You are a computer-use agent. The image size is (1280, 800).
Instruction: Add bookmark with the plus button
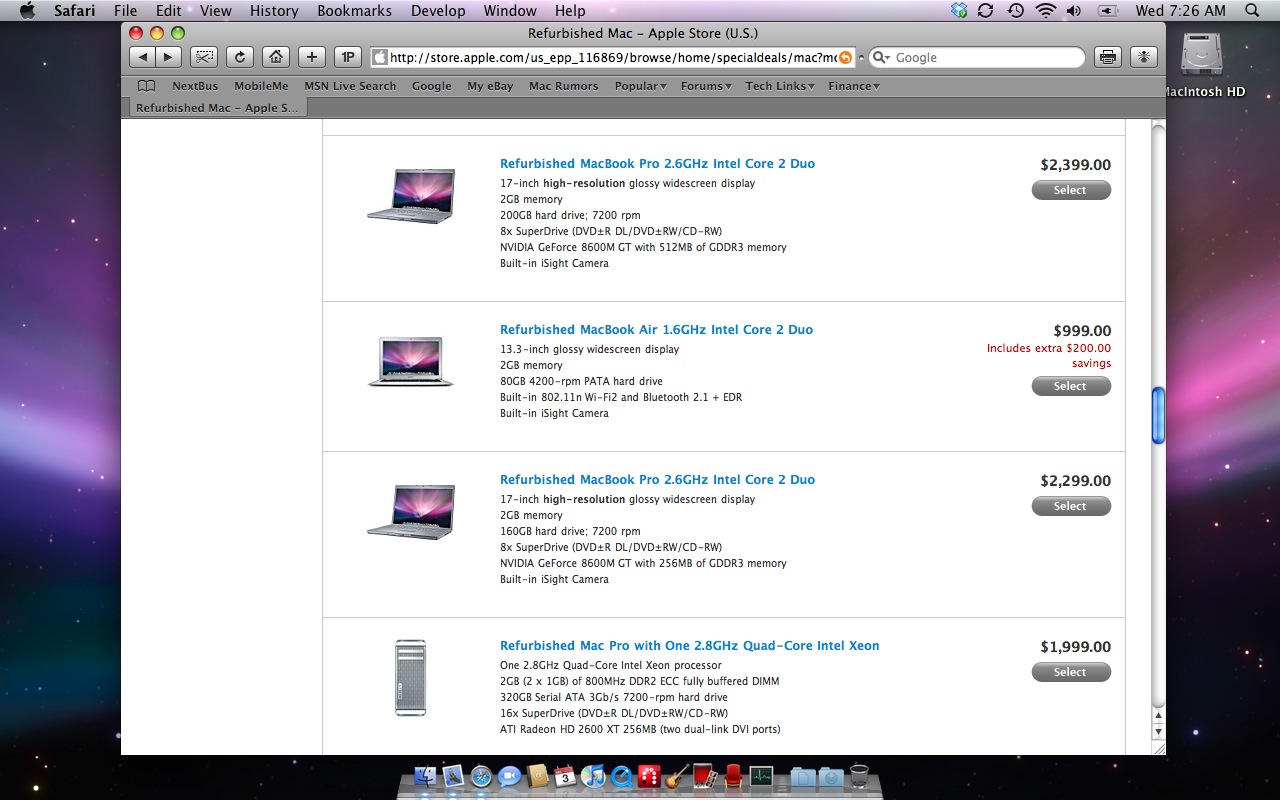[x=312, y=57]
